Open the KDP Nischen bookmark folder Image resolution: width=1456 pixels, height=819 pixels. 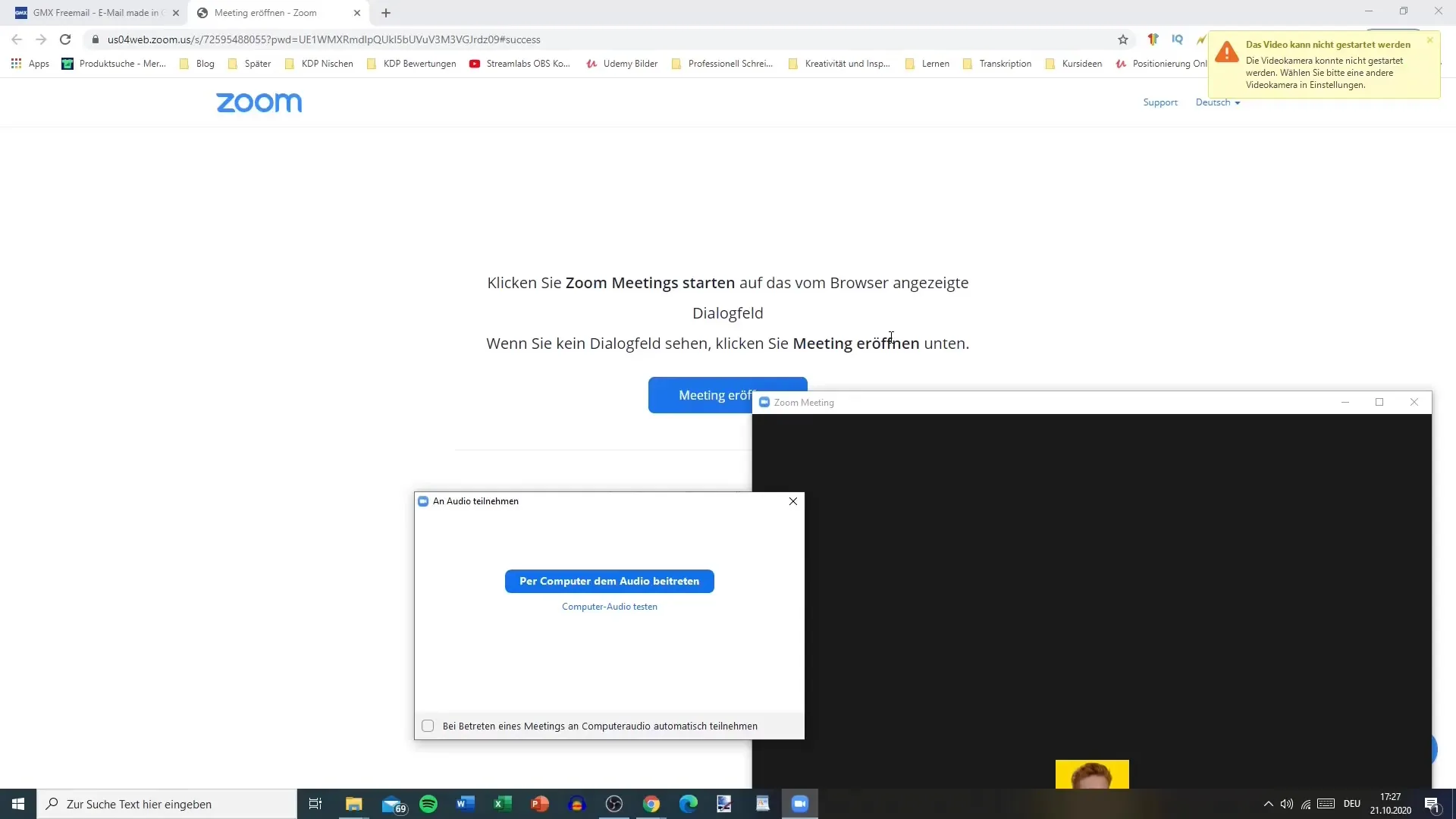[x=319, y=64]
